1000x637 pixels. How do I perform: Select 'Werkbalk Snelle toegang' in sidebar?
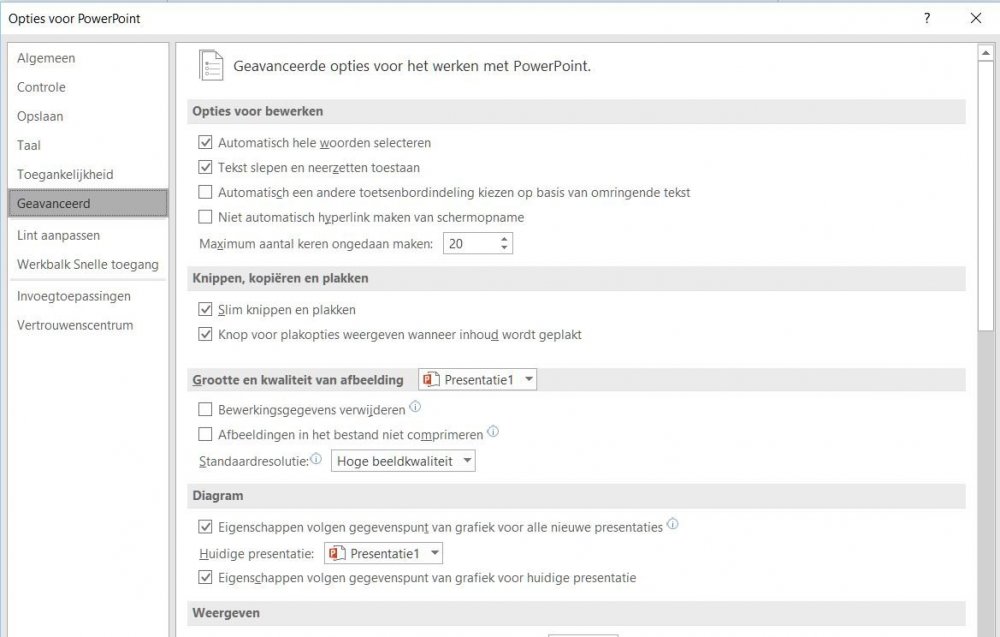tap(88, 264)
